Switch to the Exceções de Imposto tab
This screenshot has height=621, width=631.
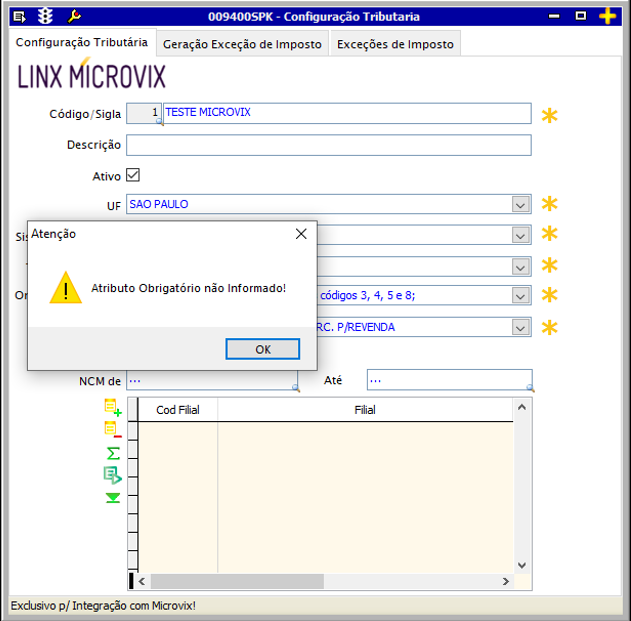(x=395, y=44)
